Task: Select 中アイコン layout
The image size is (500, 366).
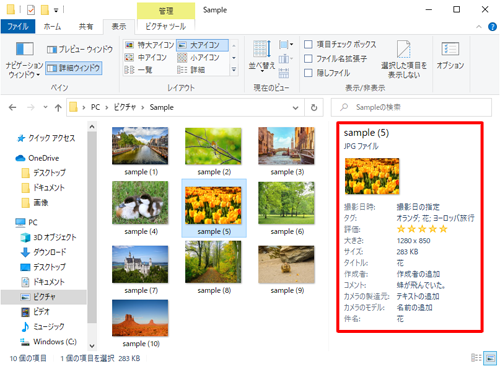Action: [x=146, y=57]
